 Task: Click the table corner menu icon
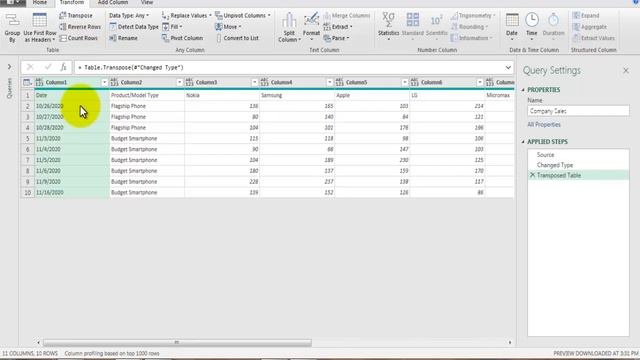pos(27,82)
